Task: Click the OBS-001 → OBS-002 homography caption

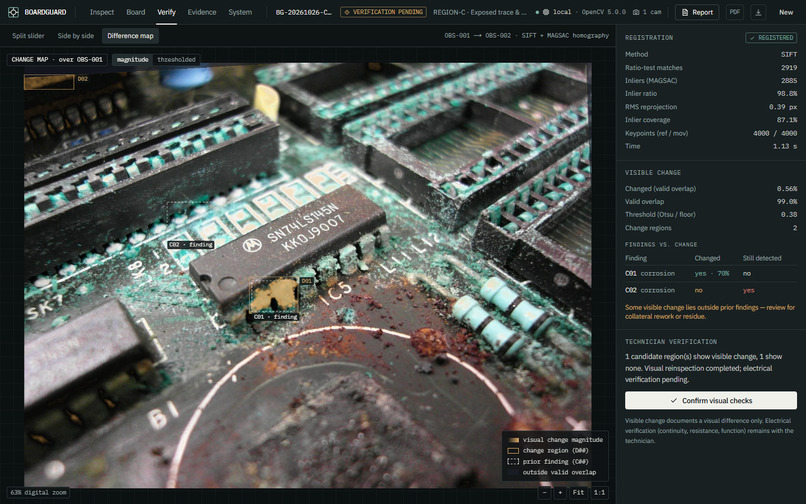Action: click(x=526, y=35)
